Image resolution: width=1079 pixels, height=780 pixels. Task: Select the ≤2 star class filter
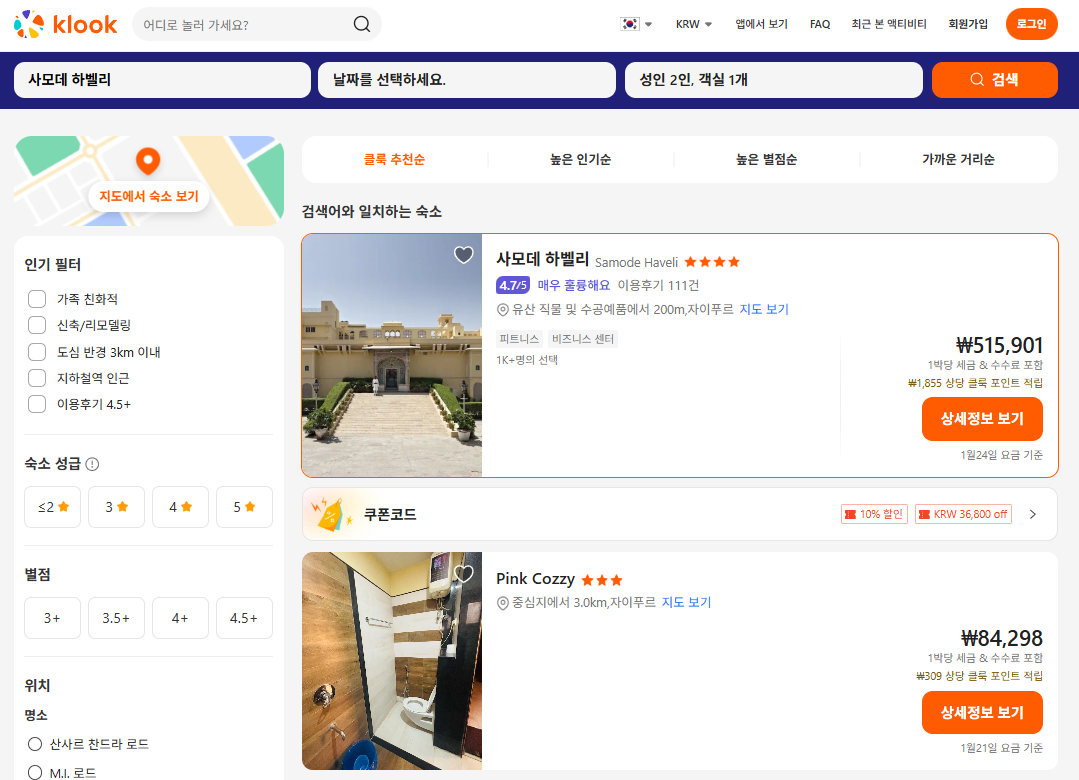[x=52, y=507]
